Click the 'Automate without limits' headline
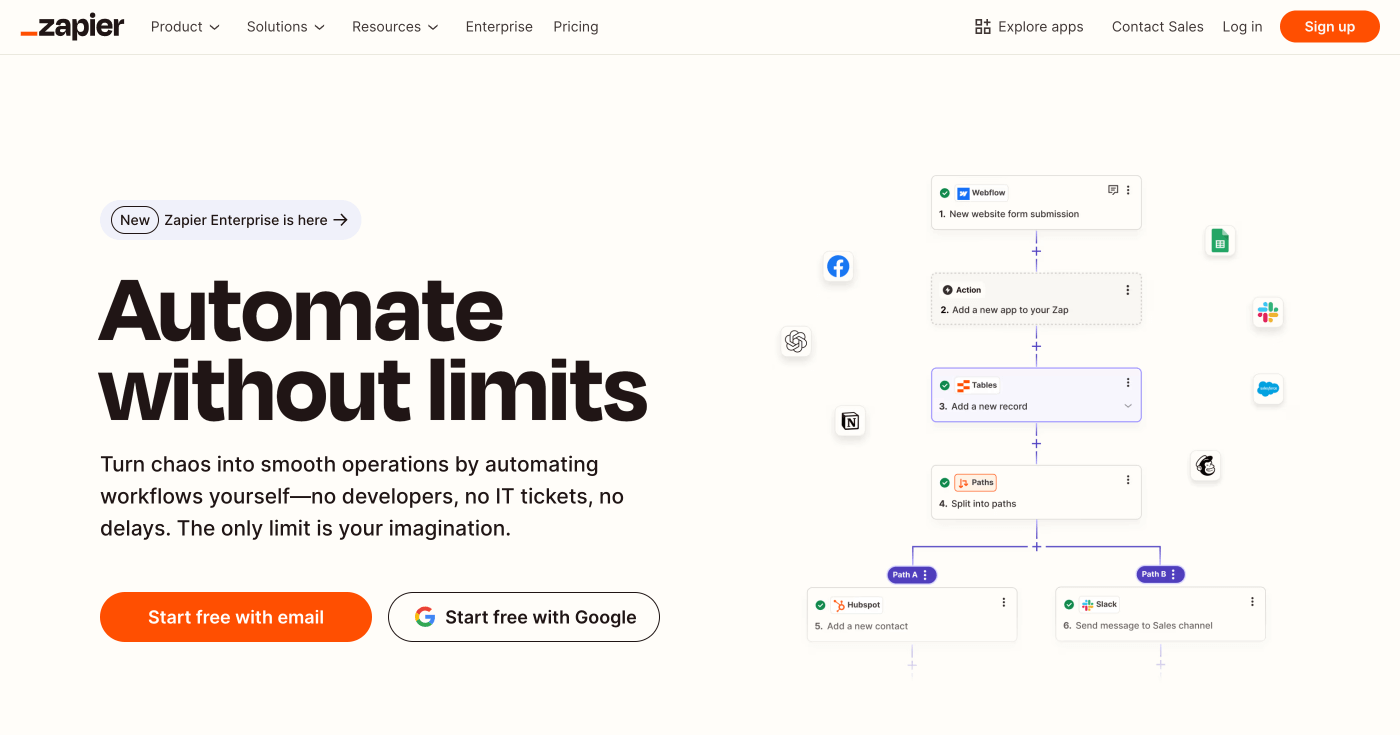 click(373, 349)
